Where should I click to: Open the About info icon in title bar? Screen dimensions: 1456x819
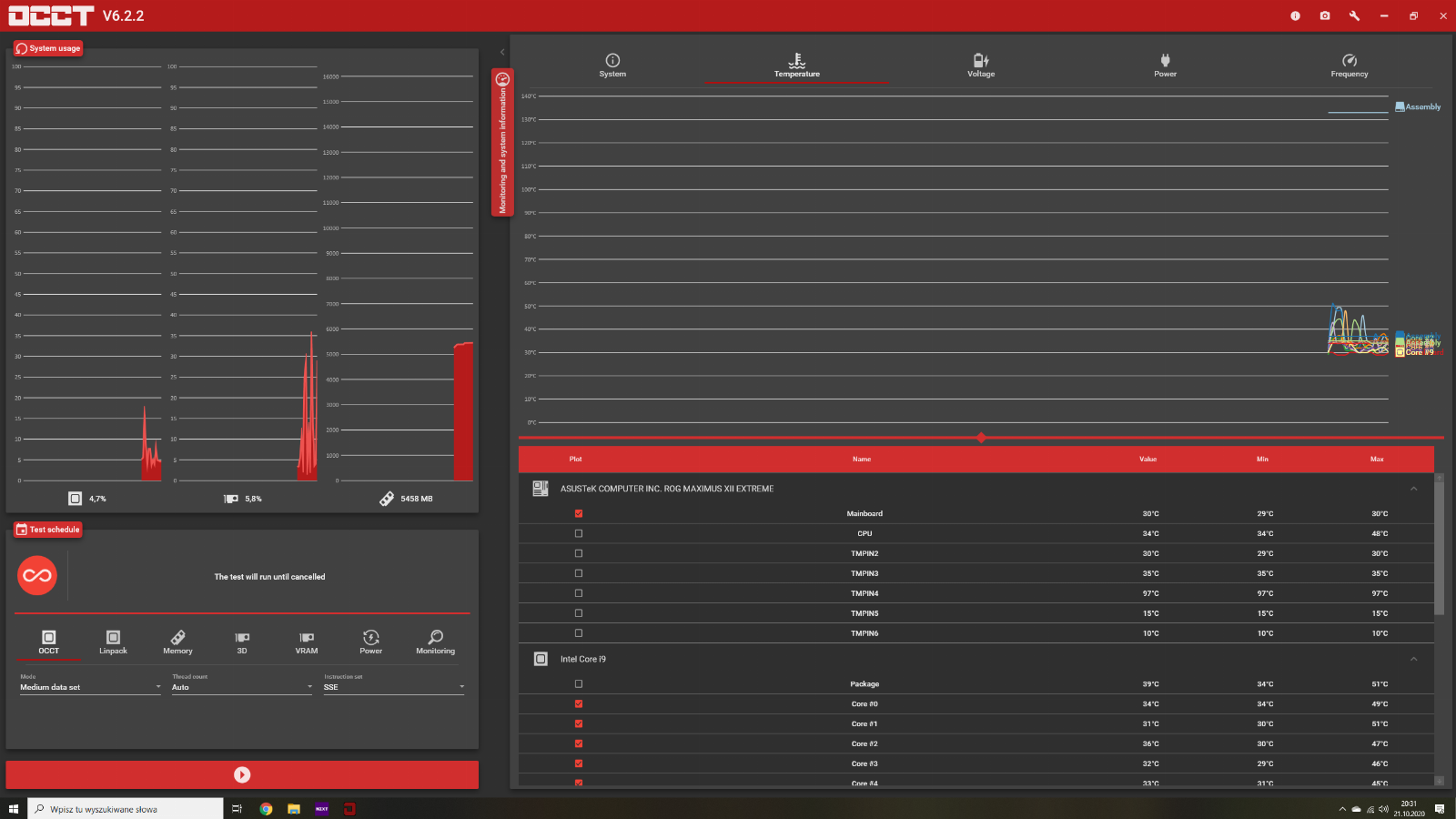tap(1295, 15)
